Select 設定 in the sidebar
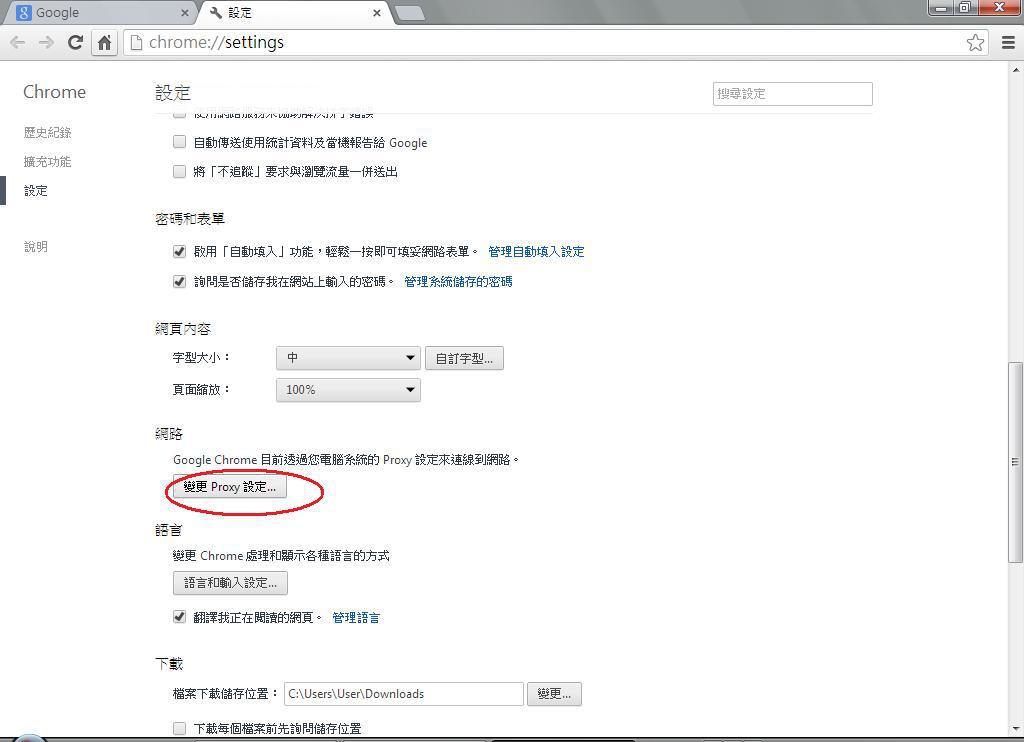Image resolution: width=1024 pixels, height=742 pixels. coord(36,191)
